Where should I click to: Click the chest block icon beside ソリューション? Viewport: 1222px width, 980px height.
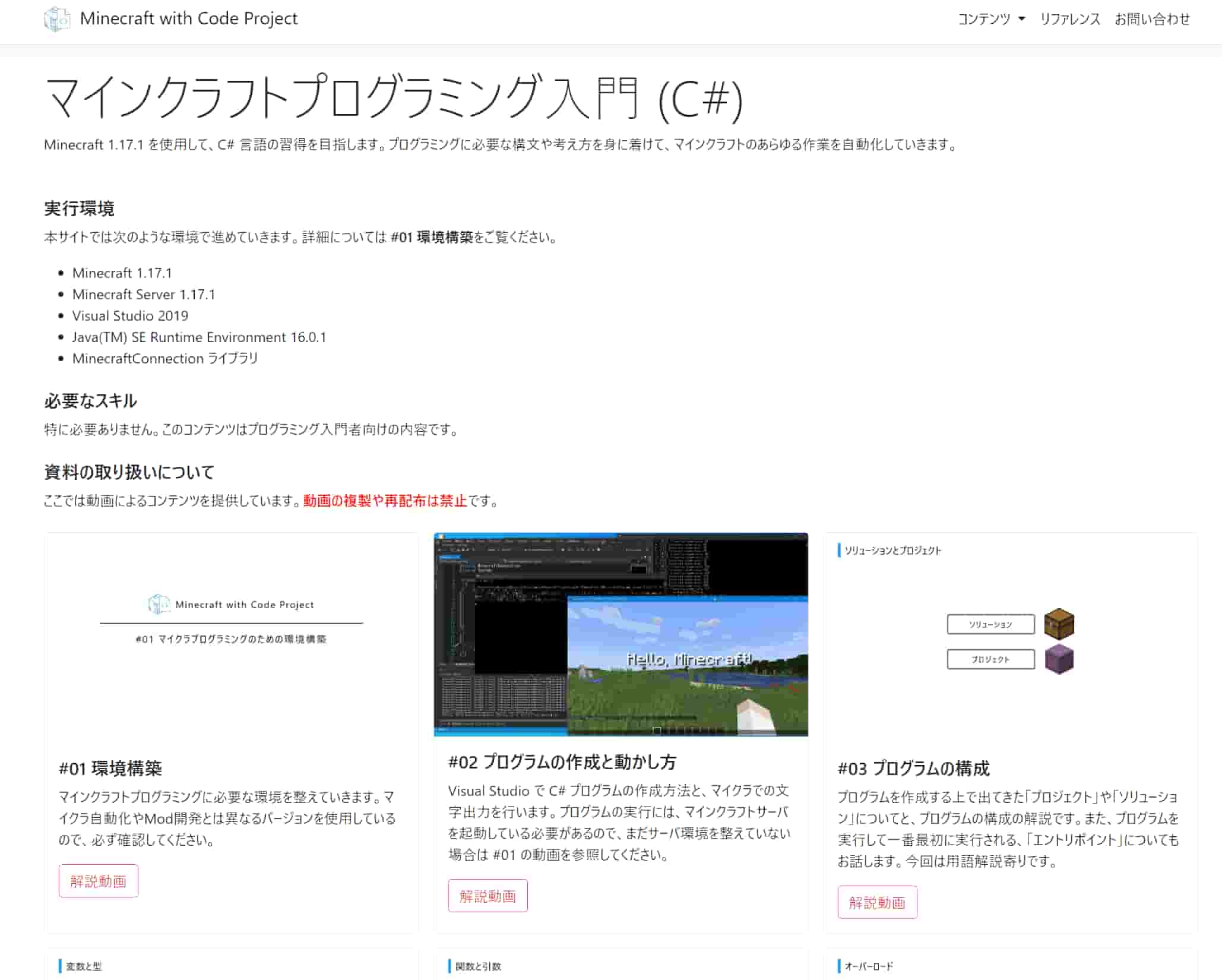[1059, 624]
